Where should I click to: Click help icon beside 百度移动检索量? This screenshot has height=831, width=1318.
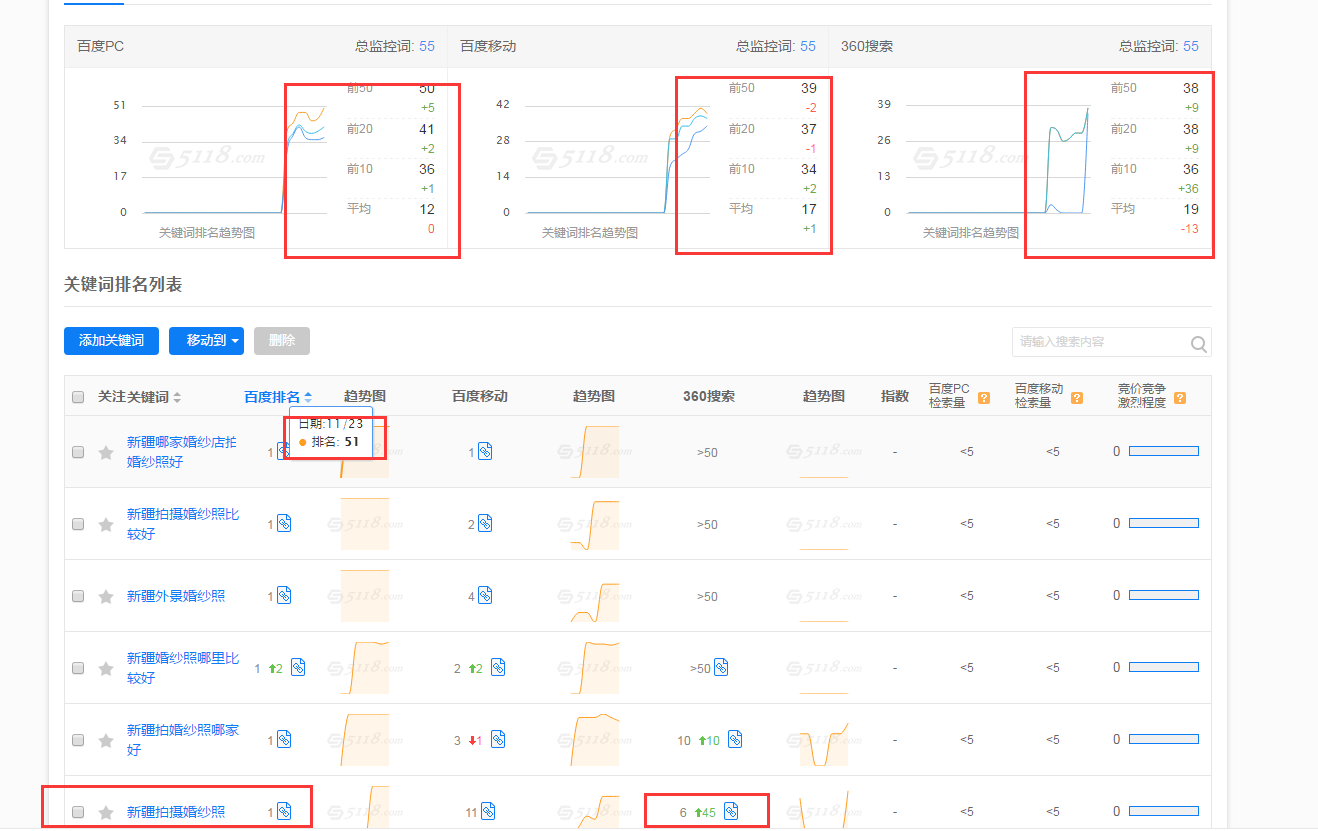(1077, 398)
